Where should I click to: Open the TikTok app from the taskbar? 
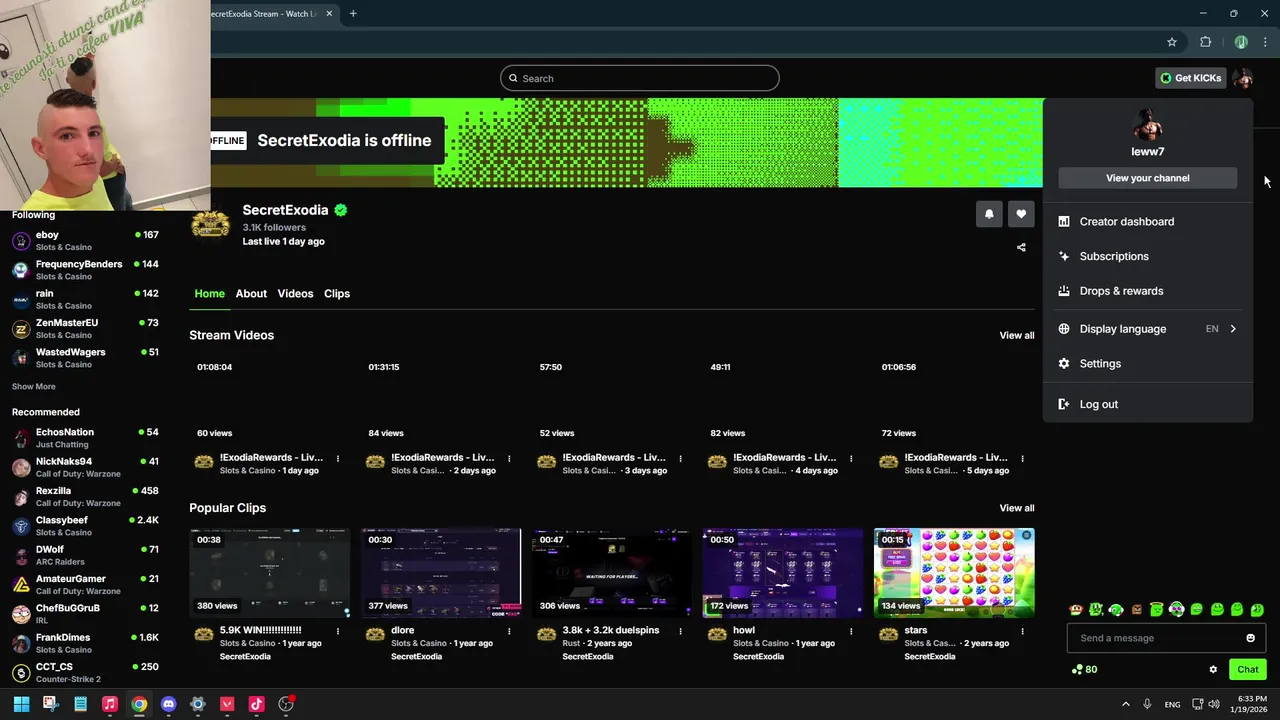tap(256, 704)
